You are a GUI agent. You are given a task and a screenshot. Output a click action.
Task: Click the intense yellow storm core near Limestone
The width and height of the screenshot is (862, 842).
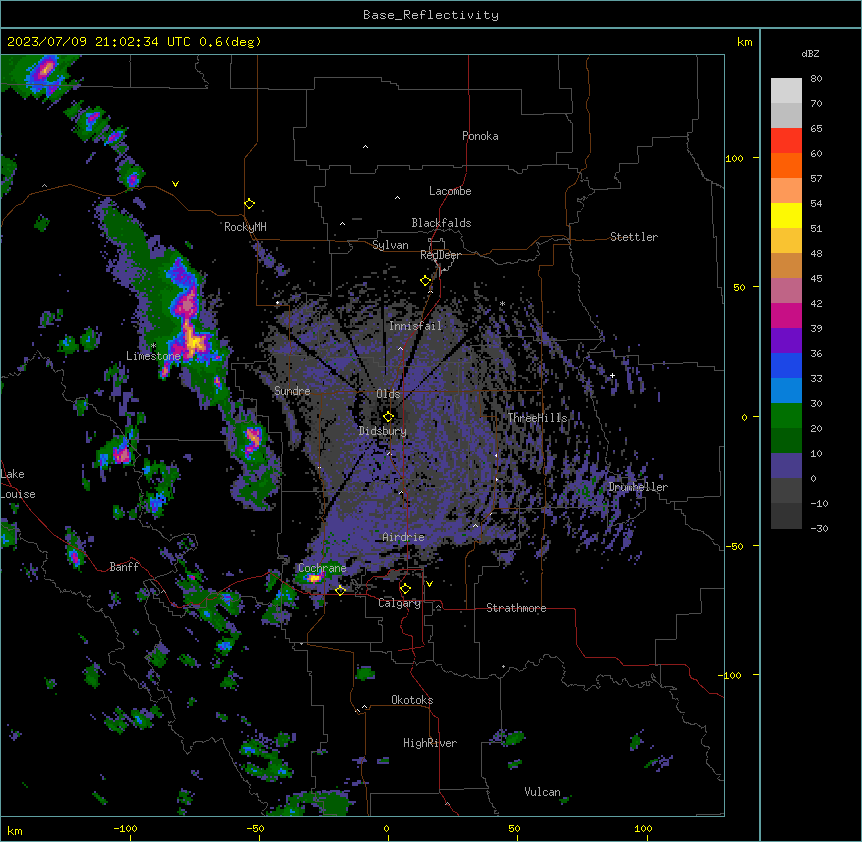(194, 340)
